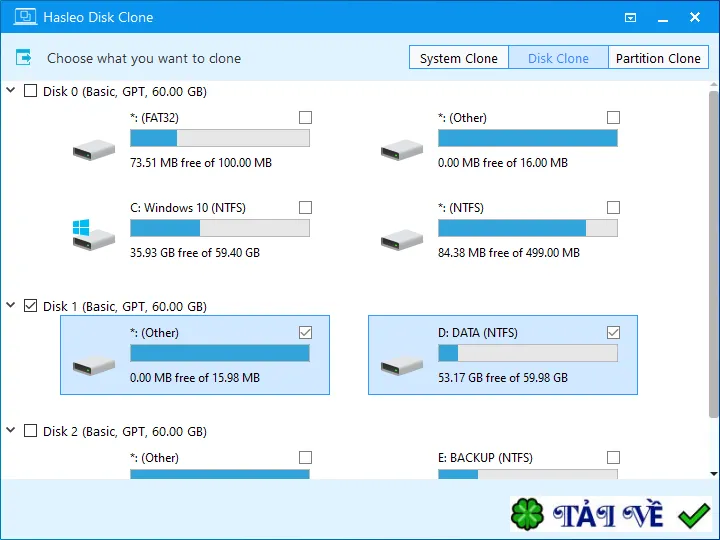Open the title bar dropdown menu icon
The width and height of the screenshot is (720, 540).
tap(630, 17)
